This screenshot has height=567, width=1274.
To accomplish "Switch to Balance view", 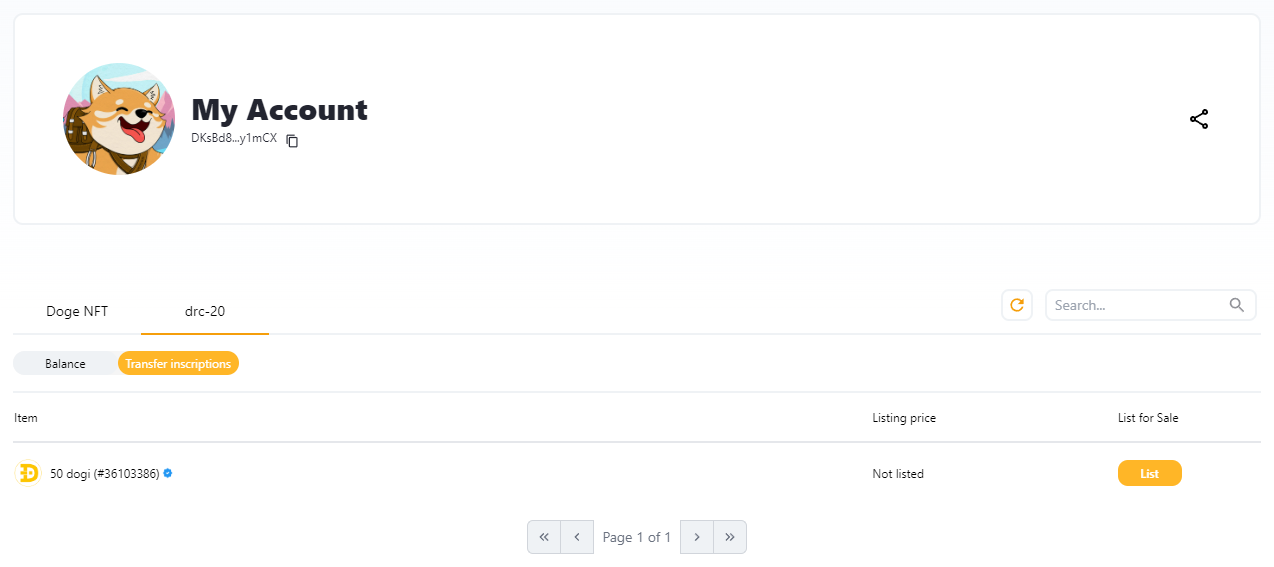I will [x=65, y=364].
